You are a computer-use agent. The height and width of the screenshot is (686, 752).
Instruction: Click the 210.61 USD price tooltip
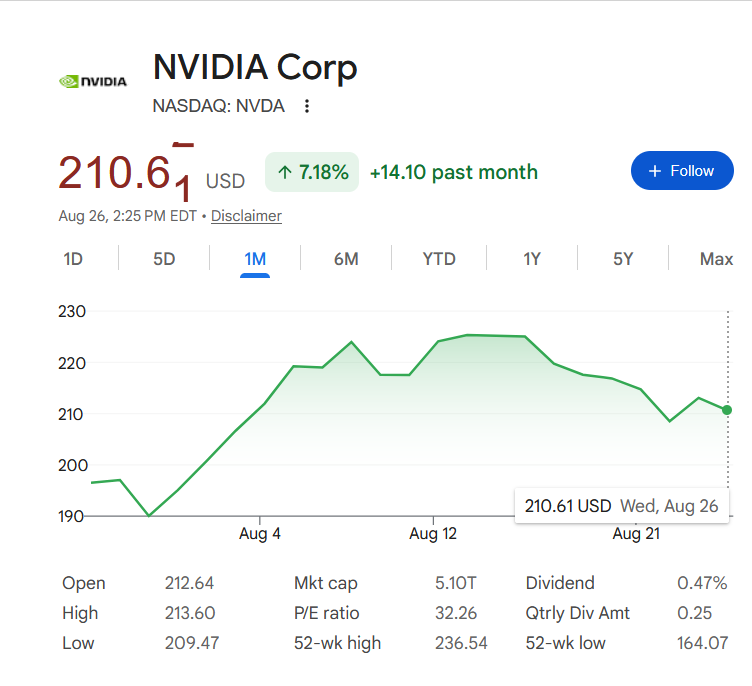coord(622,506)
